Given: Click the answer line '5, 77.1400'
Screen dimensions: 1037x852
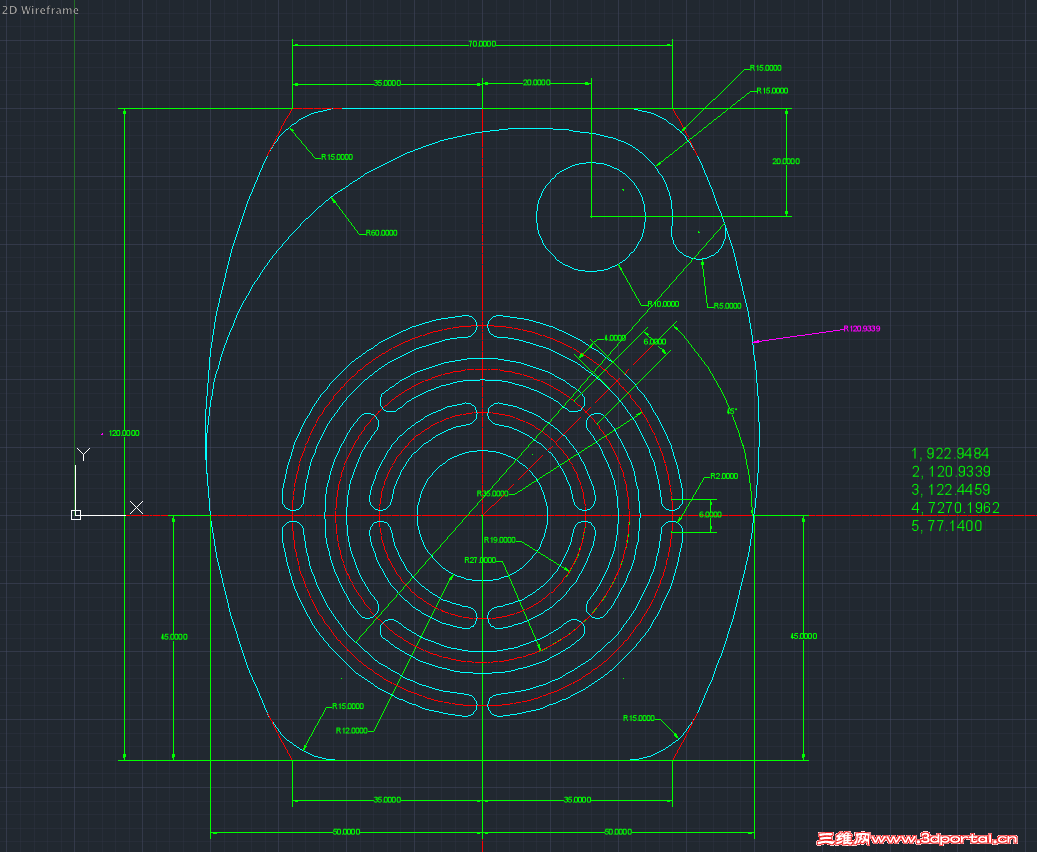Looking at the screenshot, I should tap(946, 526).
